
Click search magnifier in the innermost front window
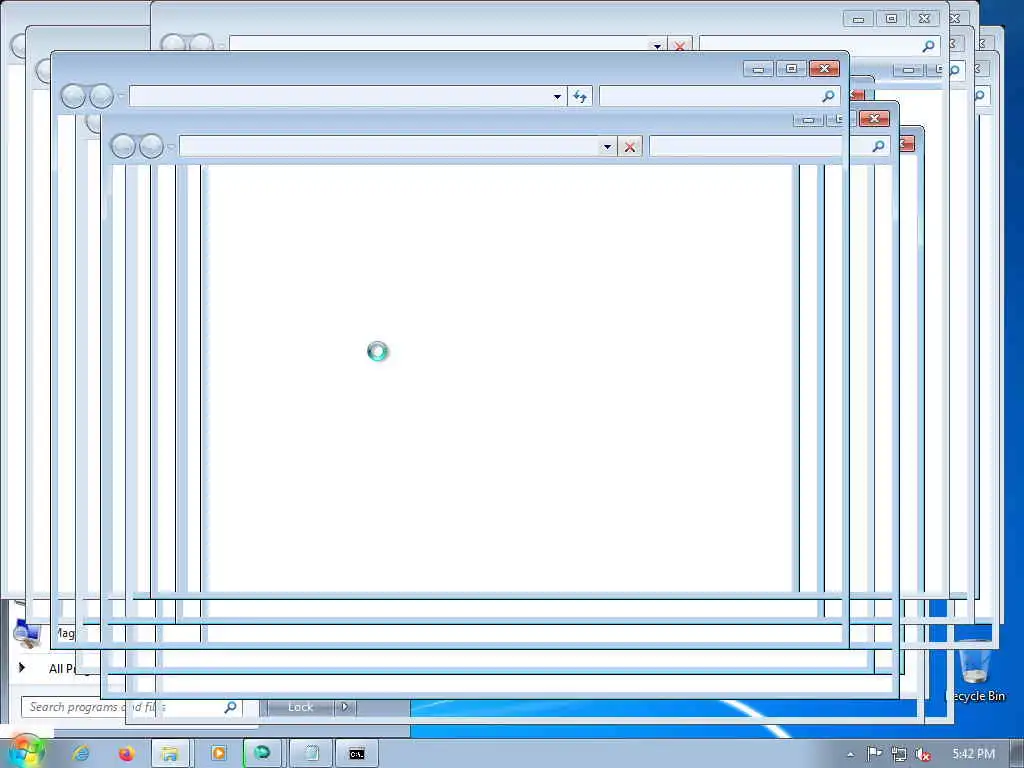pos(878,146)
